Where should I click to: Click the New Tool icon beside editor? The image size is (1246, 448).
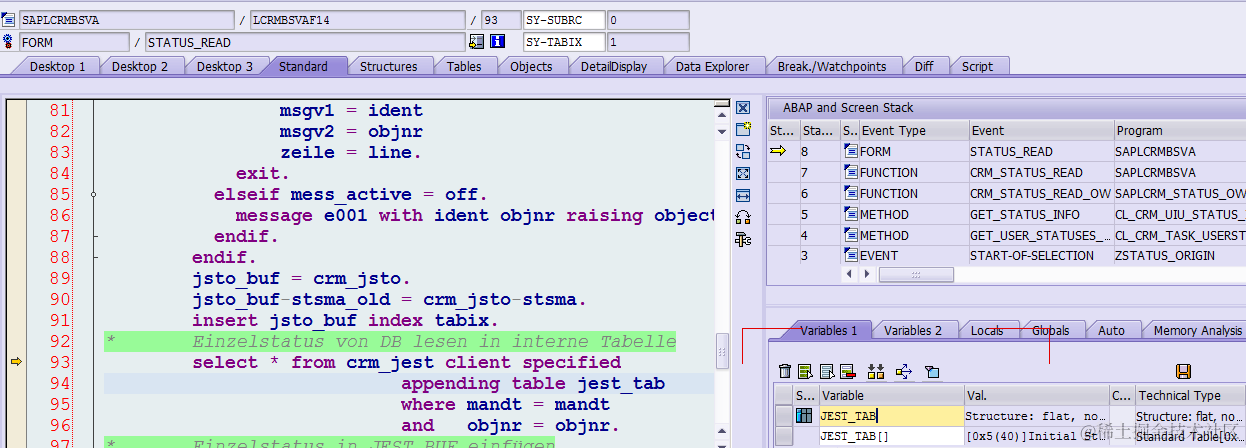tap(743, 129)
